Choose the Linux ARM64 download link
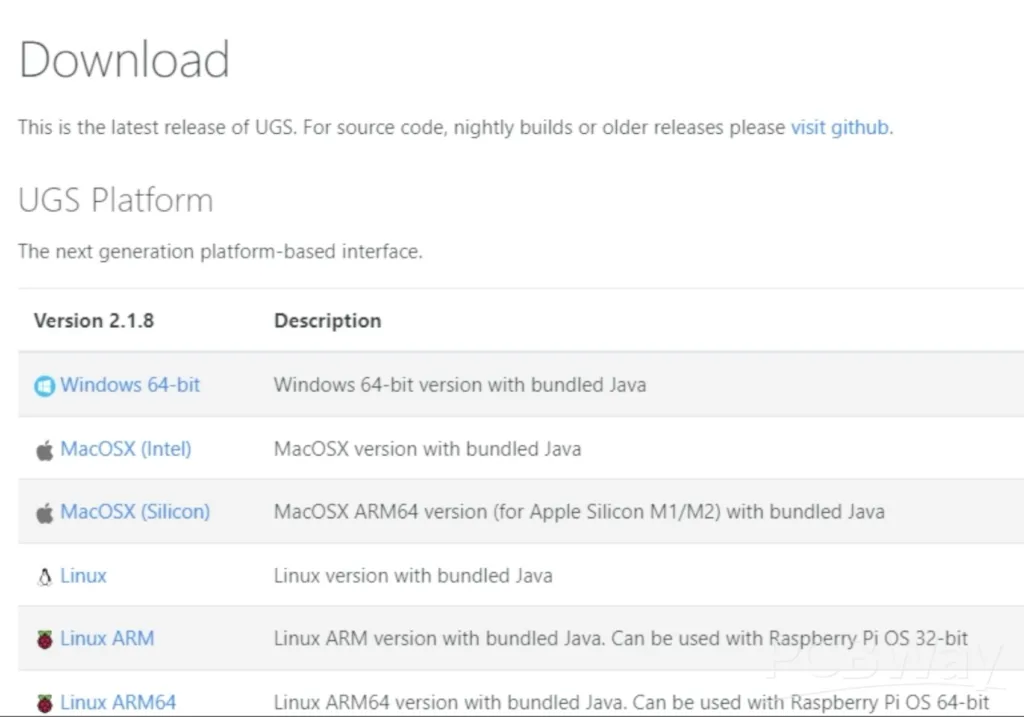The width and height of the screenshot is (1024, 717). 118,702
